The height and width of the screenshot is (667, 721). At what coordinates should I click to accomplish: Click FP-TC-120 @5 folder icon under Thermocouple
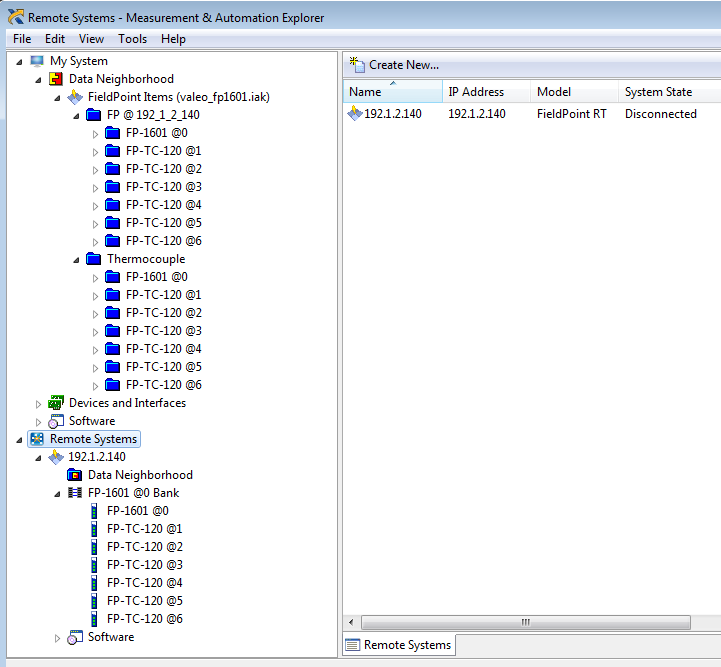click(112, 367)
